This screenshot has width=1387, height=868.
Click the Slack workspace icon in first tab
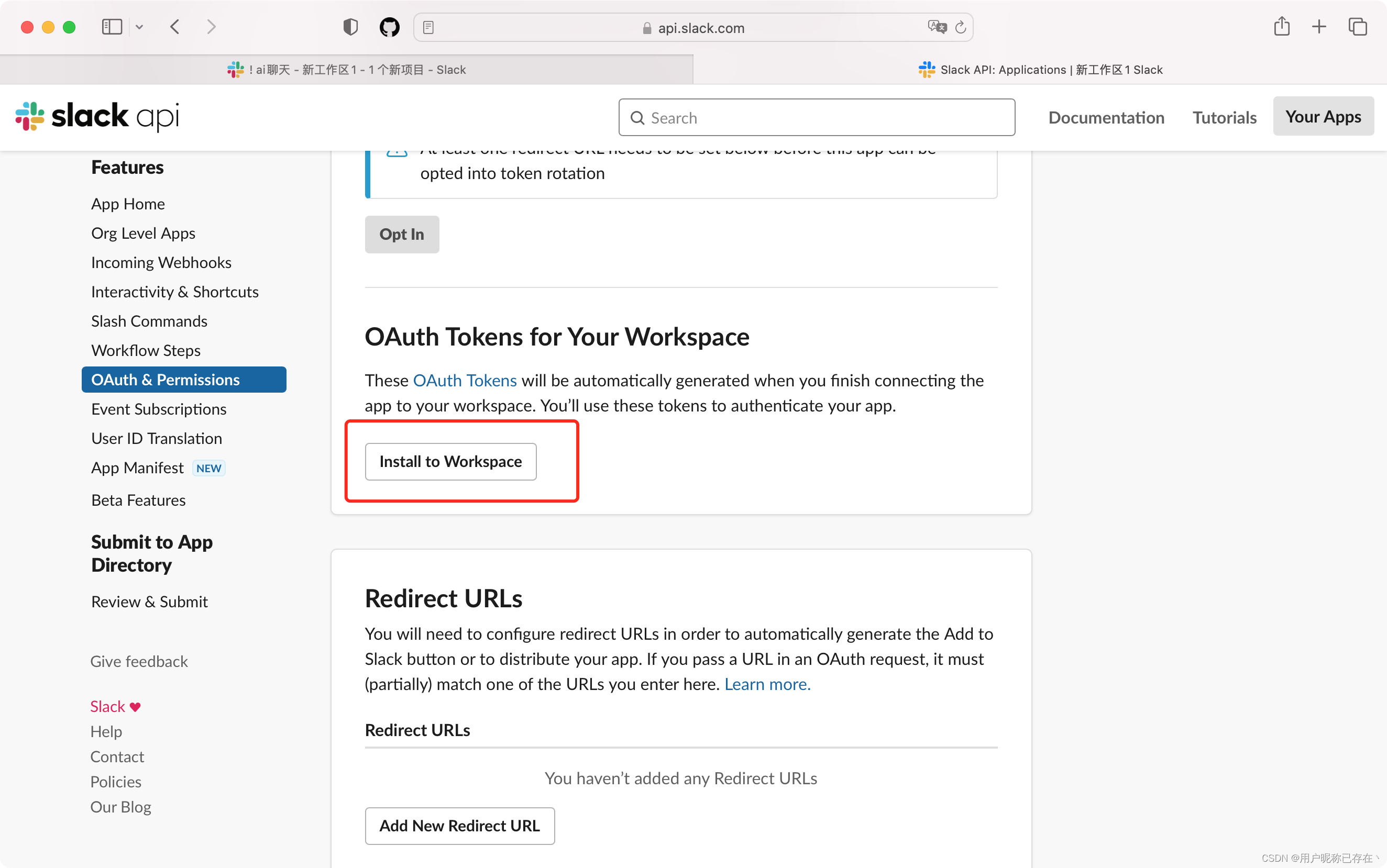click(232, 69)
